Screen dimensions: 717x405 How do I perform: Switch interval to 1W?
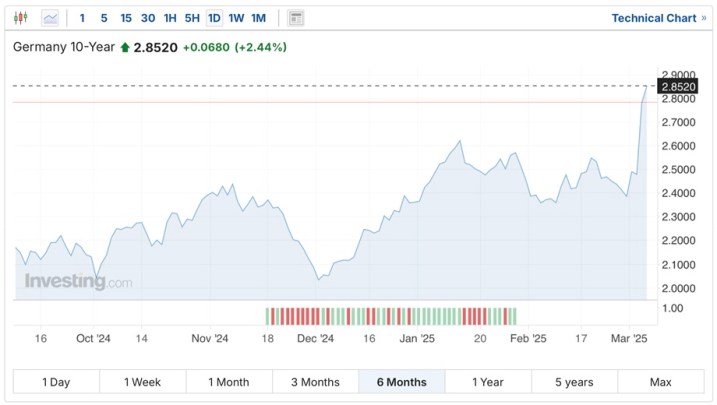[x=236, y=18]
